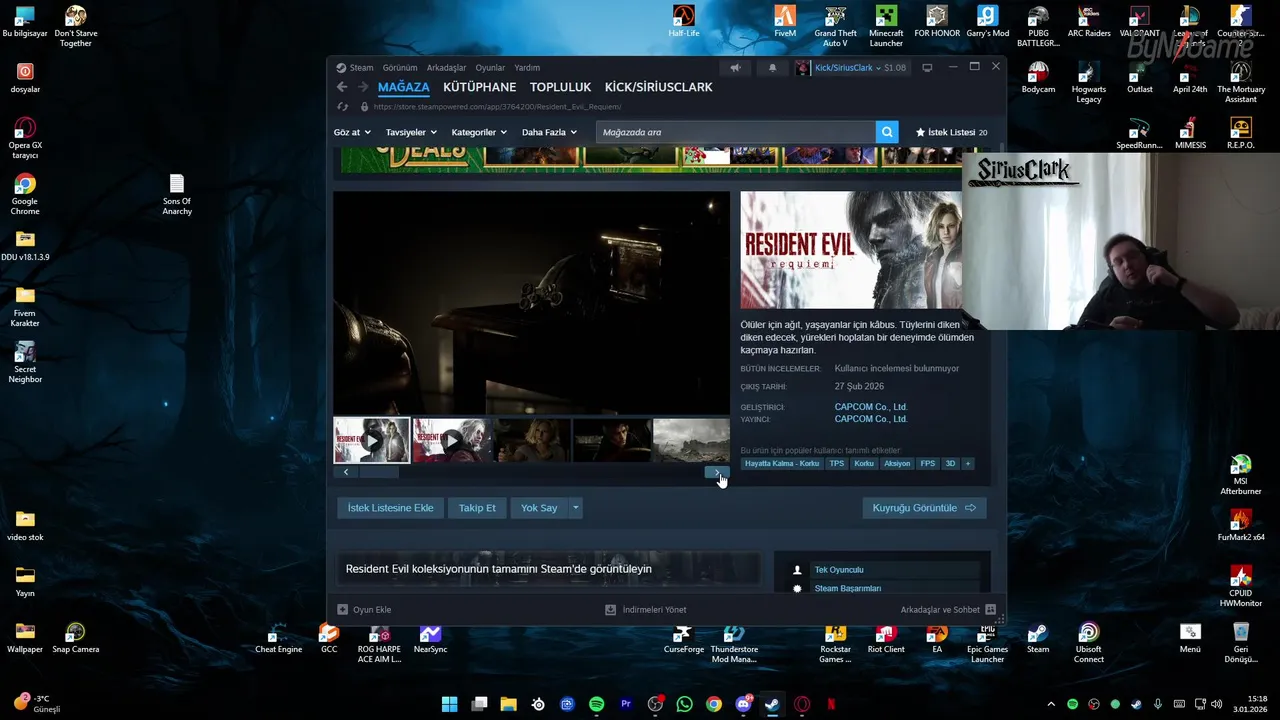Select the Hayatta Kalma - Korku tag
This screenshot has height=720, width=1280.
click(782, 463)
